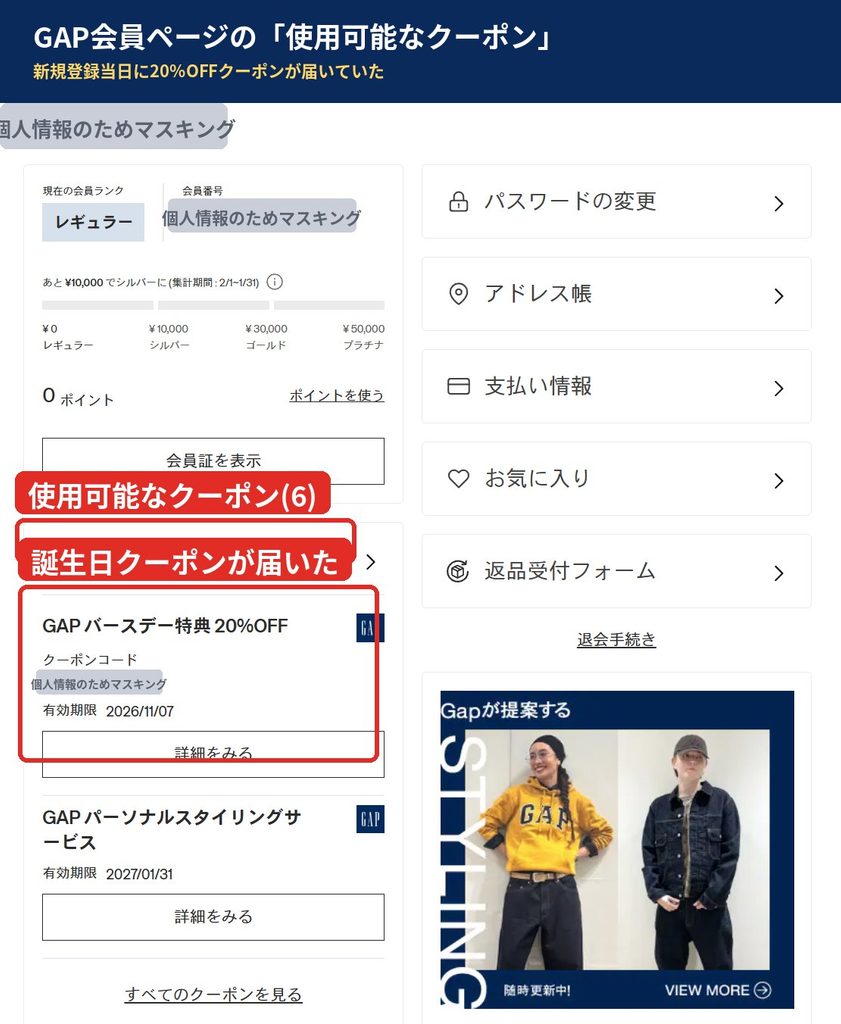841x1024 pixels.
Task: Click the map pin icon beside アドレス帳
Action: (x=458, y=294)
